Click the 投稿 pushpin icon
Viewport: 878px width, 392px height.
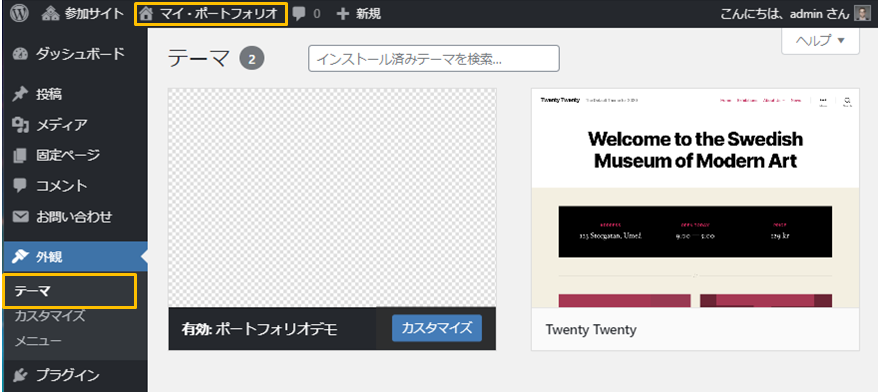20,94
